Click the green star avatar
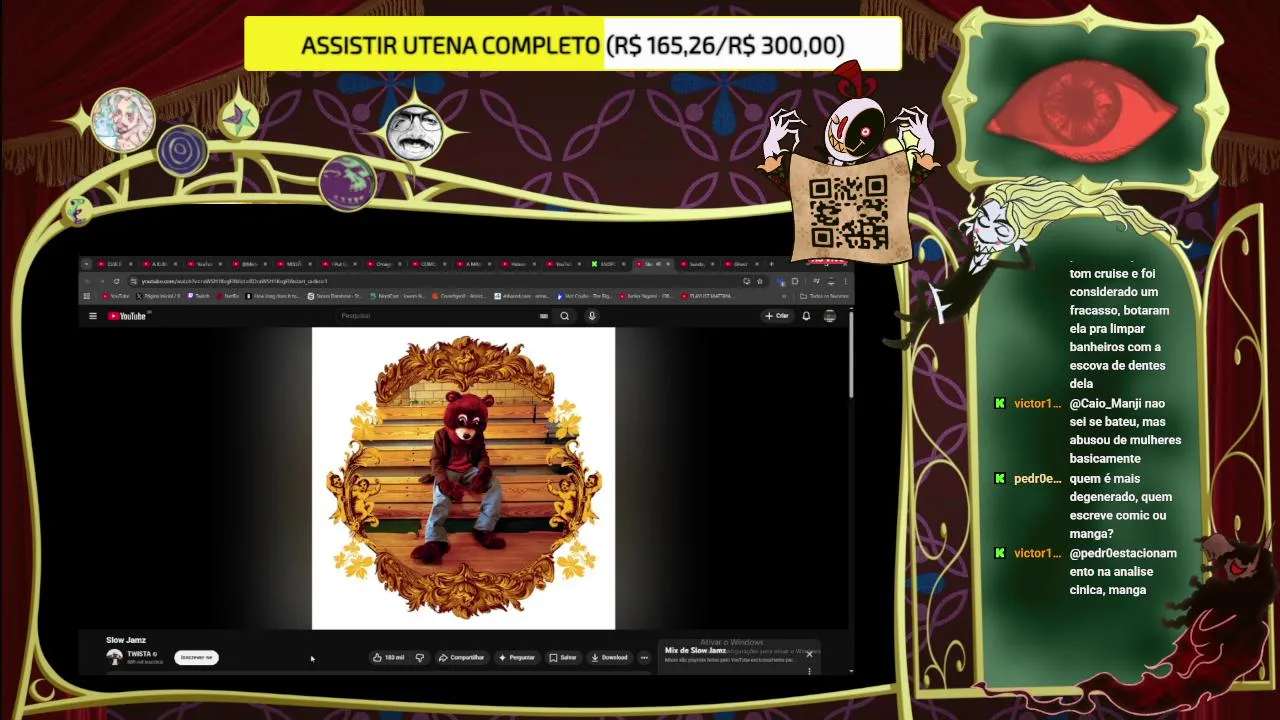The image size is (1280, 720). coord(239,118)
